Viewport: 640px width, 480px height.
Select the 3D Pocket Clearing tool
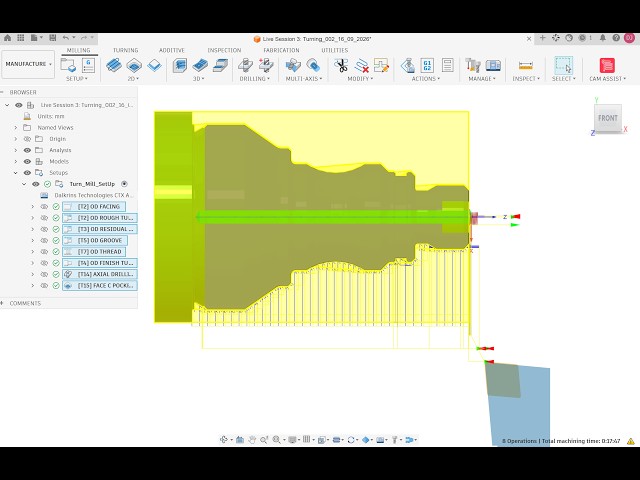200,65
